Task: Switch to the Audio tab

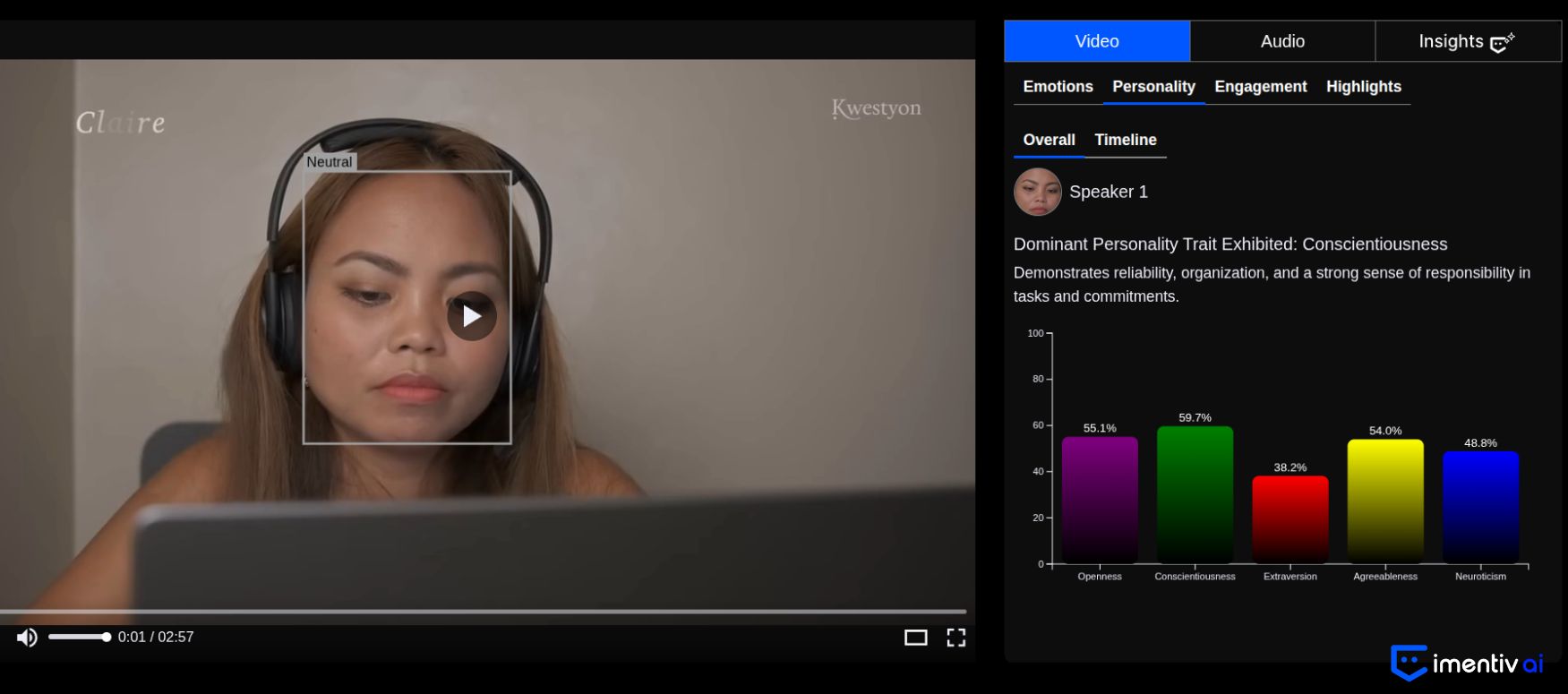Action: 1282,41
